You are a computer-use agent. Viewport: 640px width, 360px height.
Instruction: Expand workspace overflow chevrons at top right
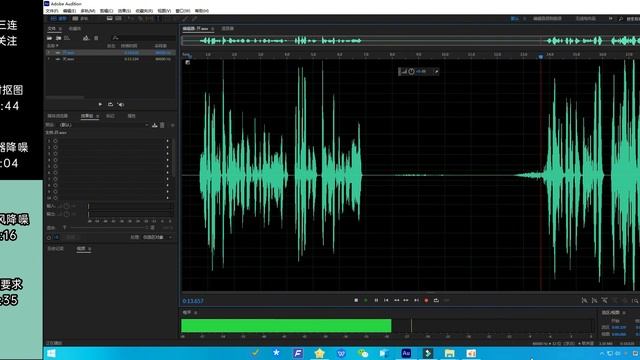pyautogui.click(x=611, y=18)
